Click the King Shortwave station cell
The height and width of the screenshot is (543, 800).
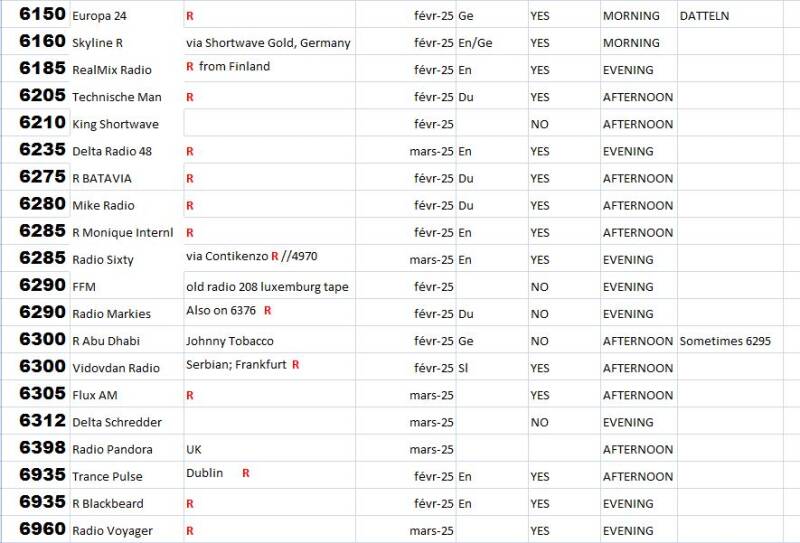[x=115, y=124]
